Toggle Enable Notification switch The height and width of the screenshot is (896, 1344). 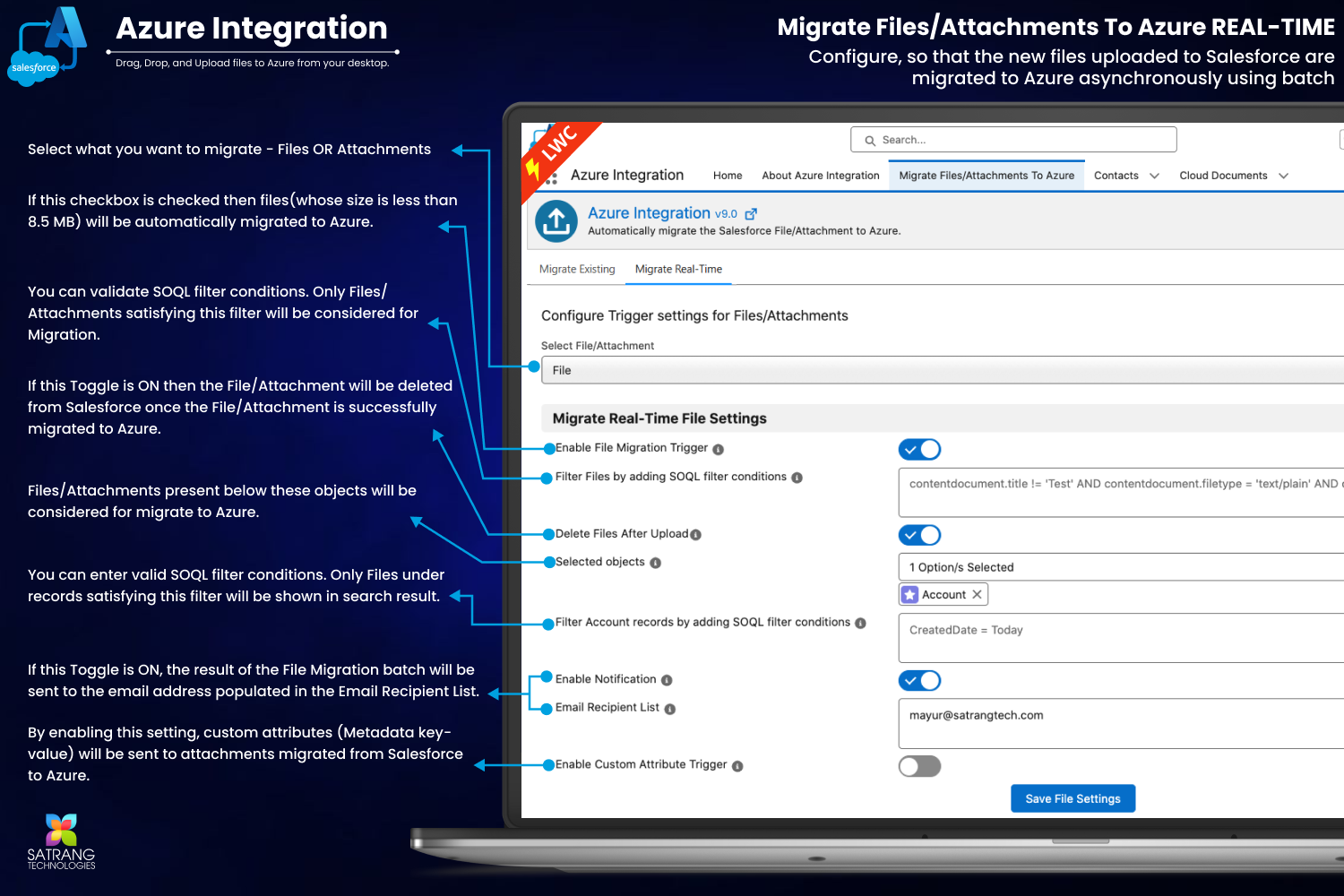point(919,680)
